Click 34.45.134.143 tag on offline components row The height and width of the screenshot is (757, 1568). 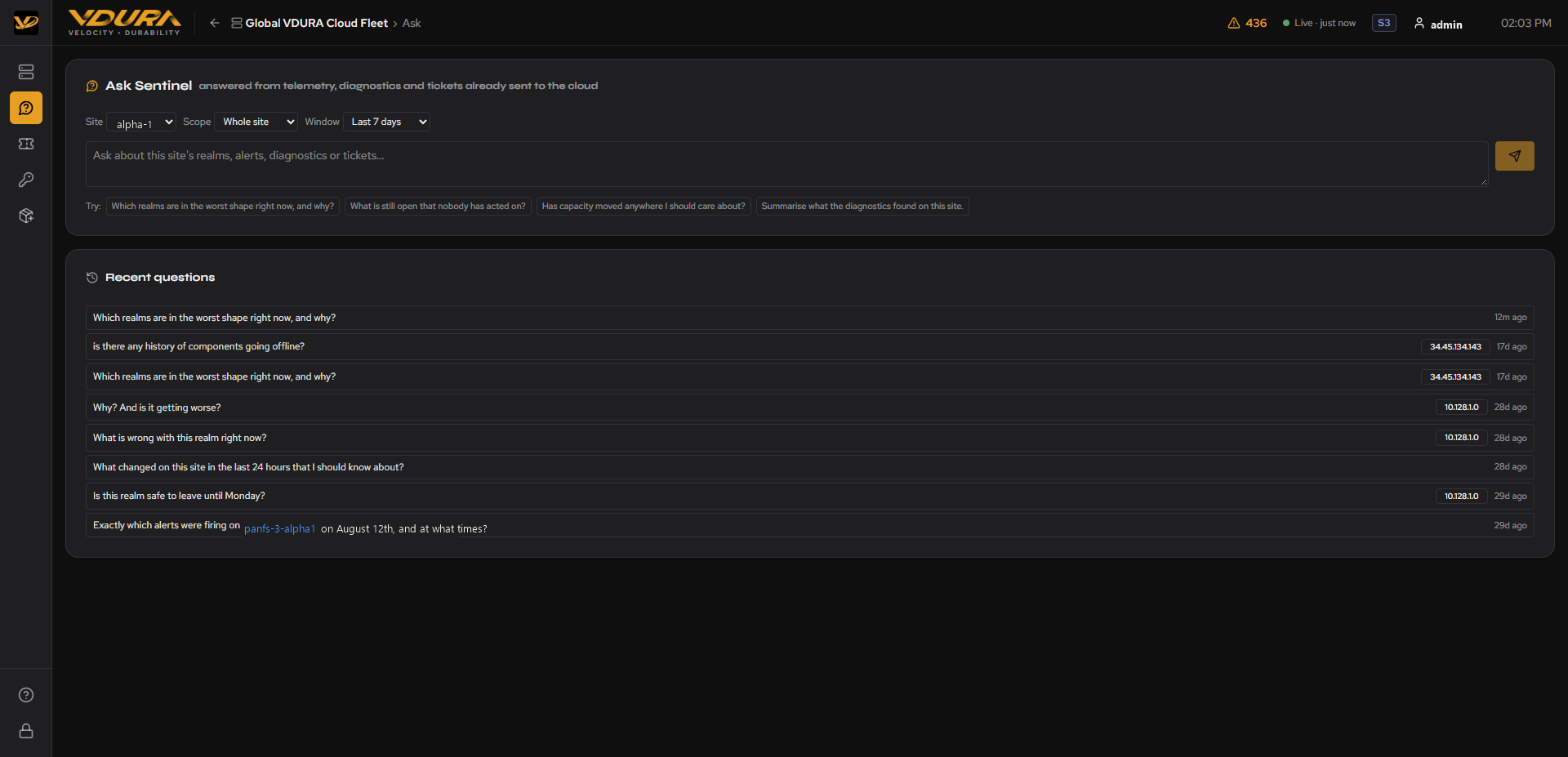(1455, 347)
